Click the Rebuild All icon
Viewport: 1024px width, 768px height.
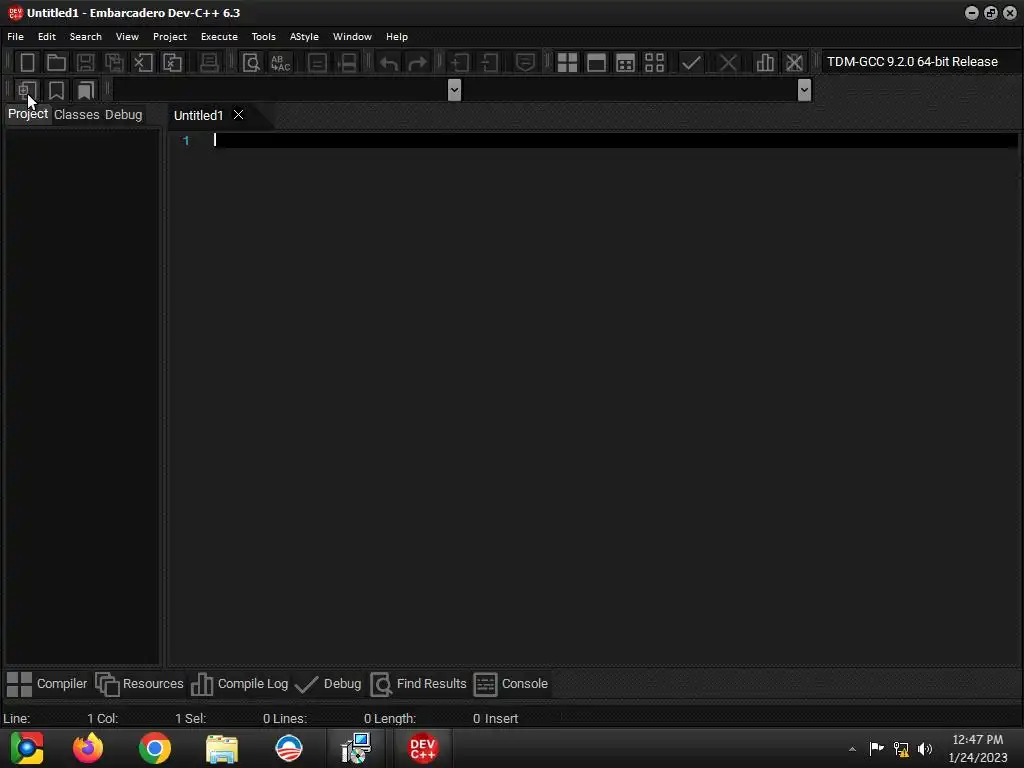coord(654,63)
